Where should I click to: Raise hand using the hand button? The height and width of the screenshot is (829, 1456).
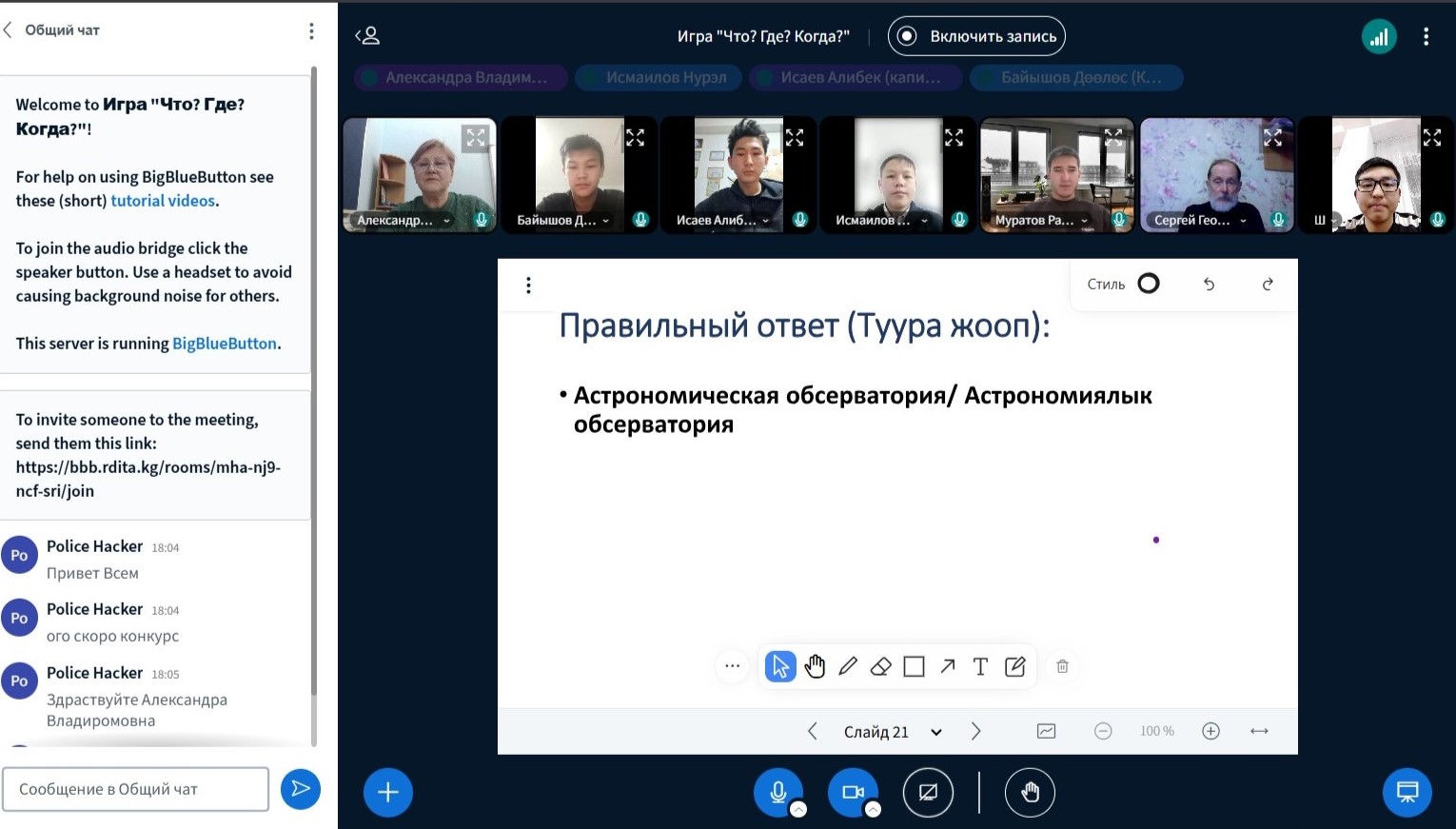click(x=1030, y=792)
